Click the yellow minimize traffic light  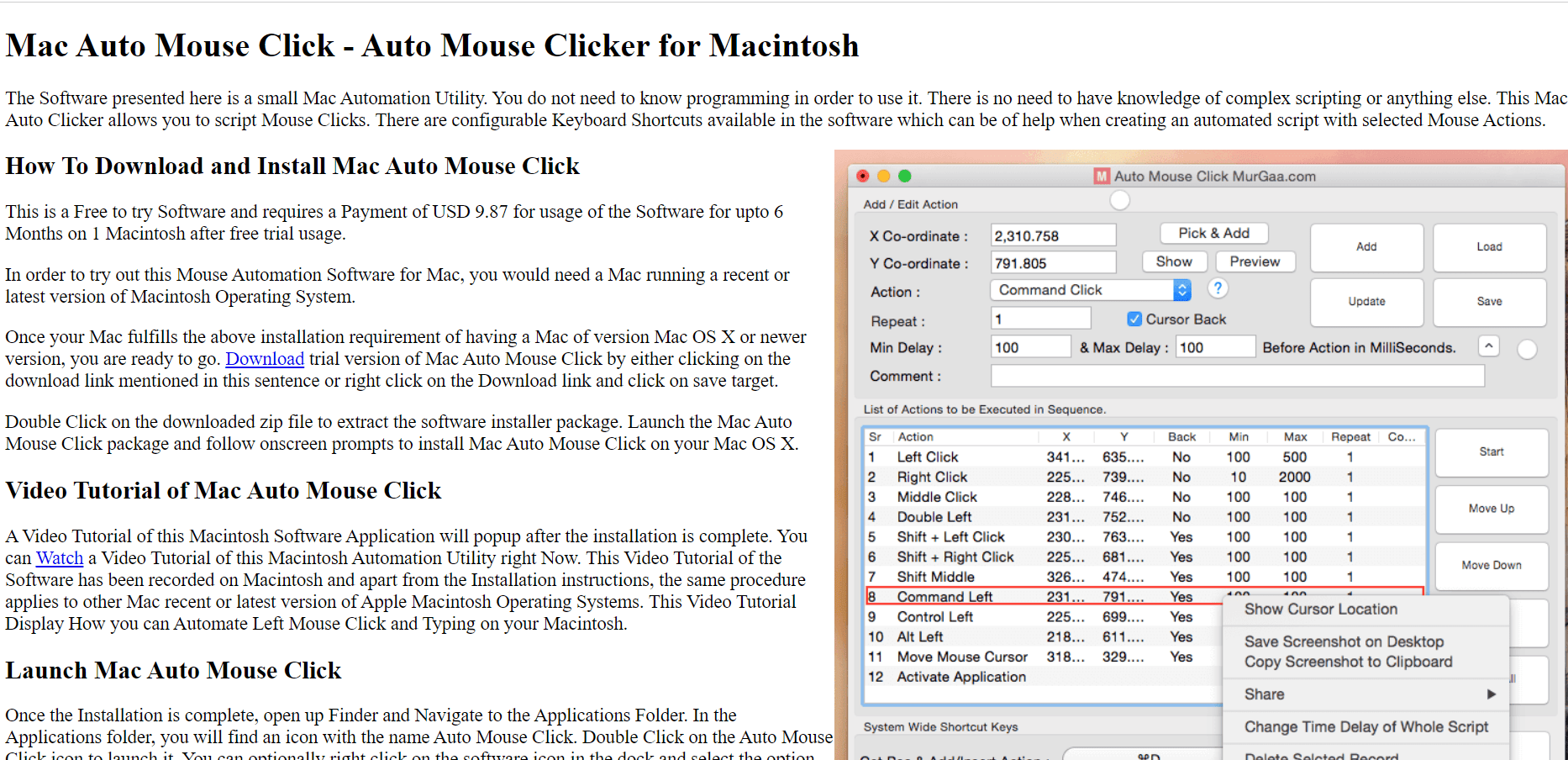(883, 176)
